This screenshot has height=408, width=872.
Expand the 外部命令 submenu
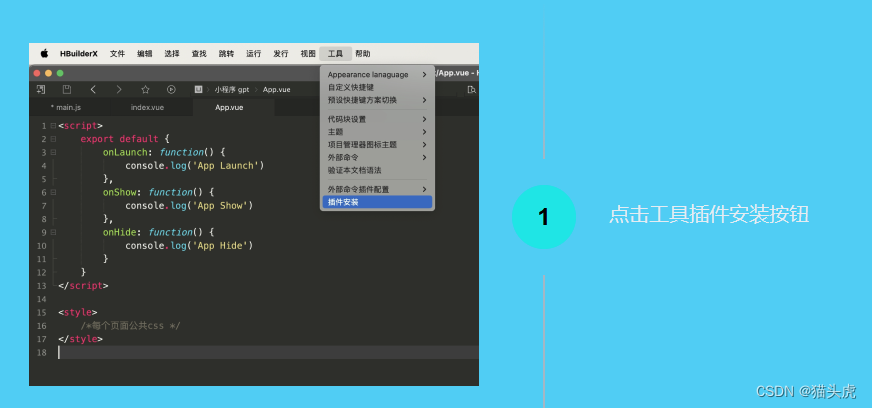click(x=377, y=157)
